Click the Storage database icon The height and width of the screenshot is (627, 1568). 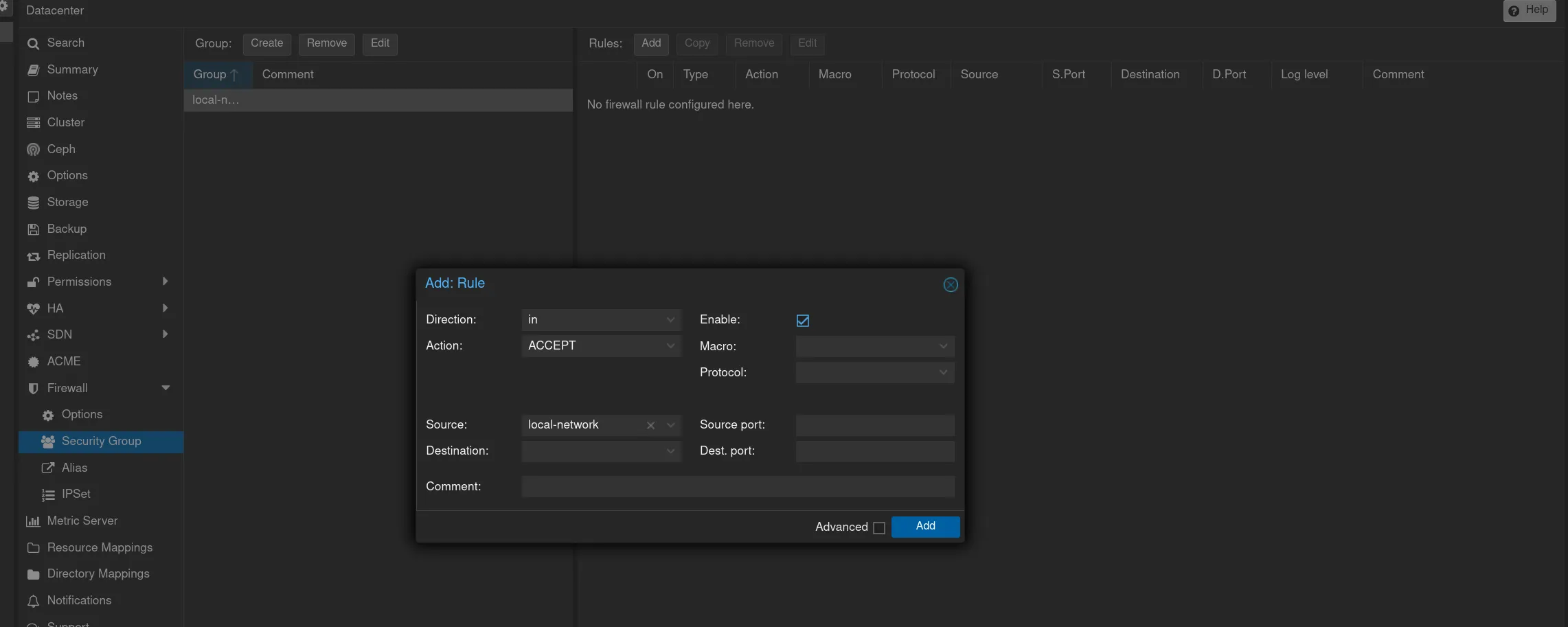pyautogui.click(x=33, y=203)
